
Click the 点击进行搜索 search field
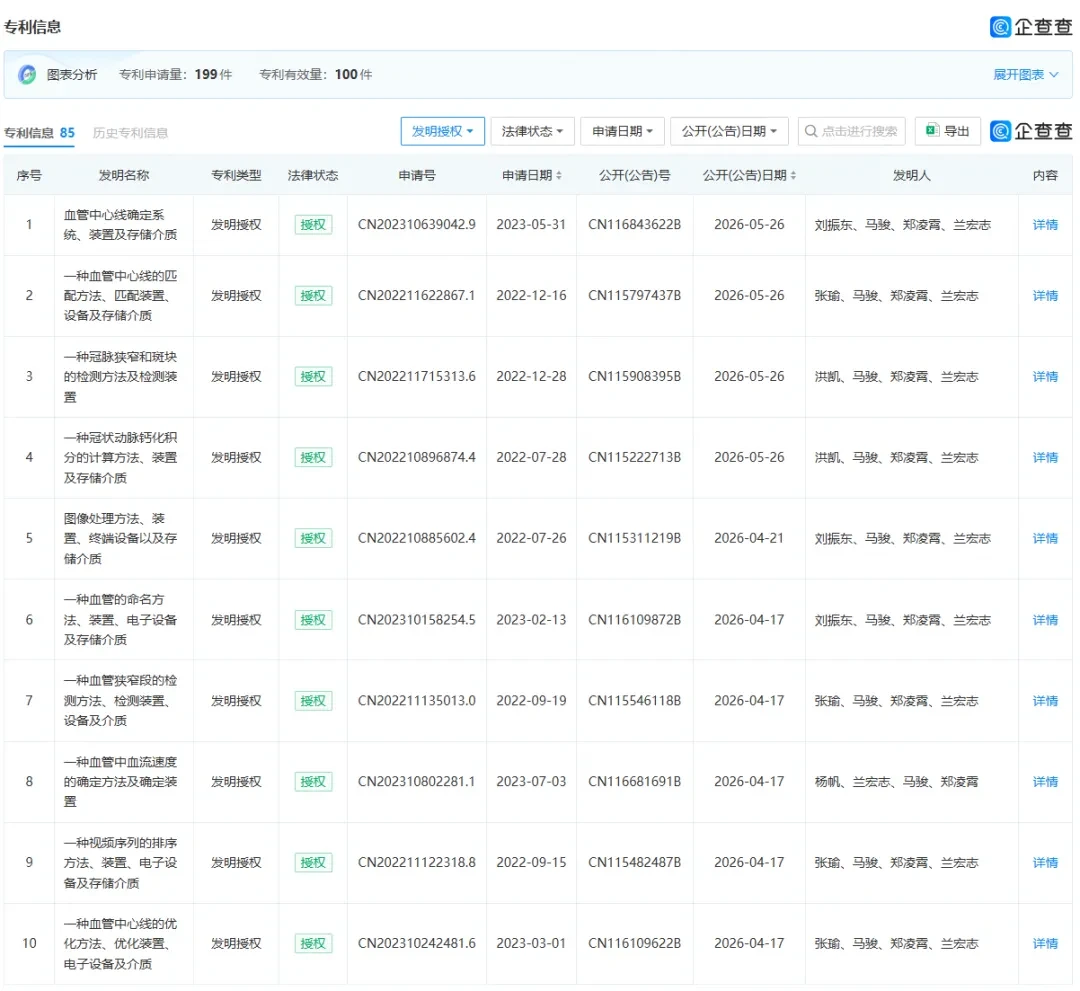(851, 131)
